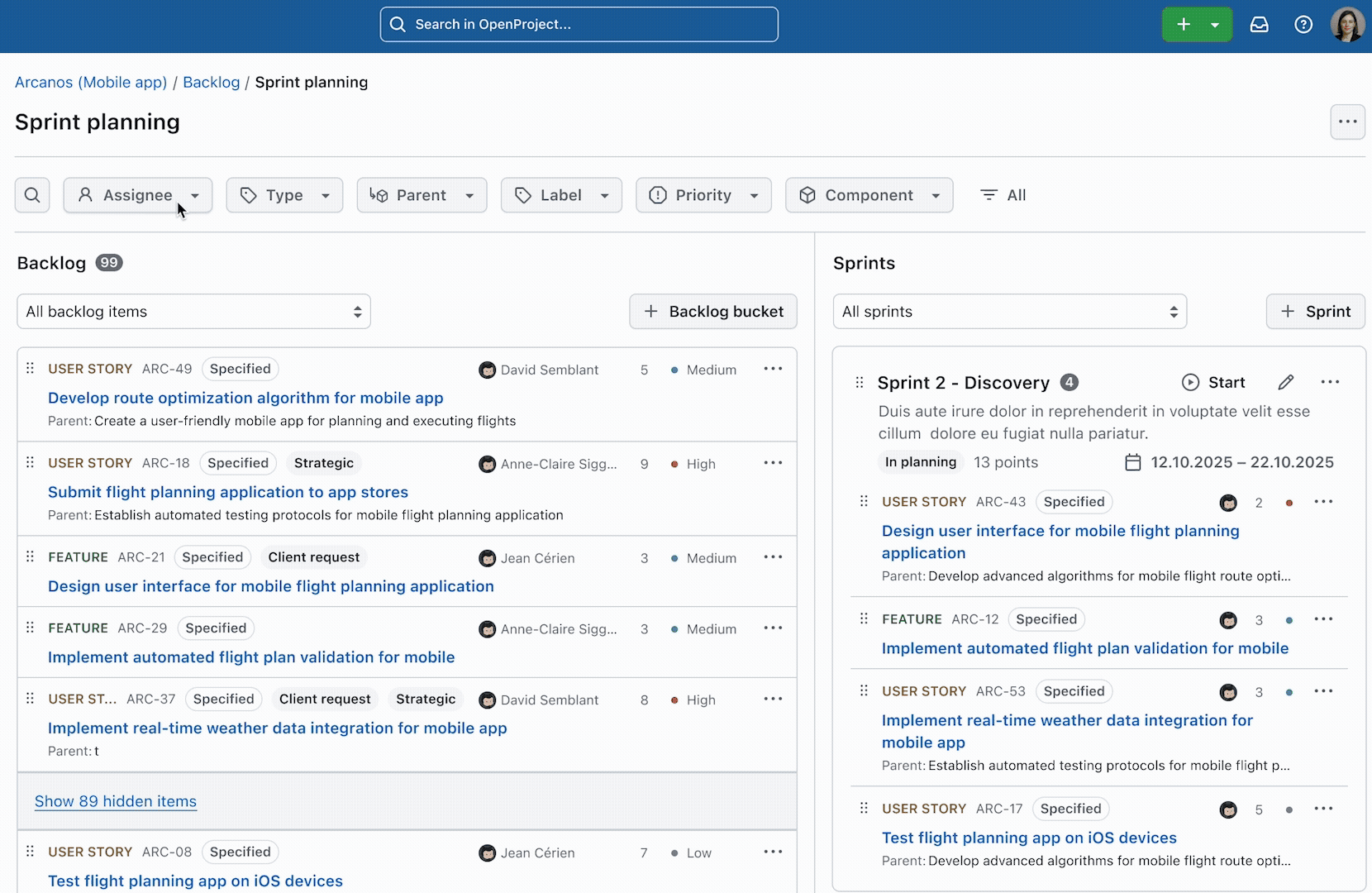This screenshot has height=893, width=1372.
Task: Click David Semblant's avatar on ARC-49
Action: click(488, 370)
